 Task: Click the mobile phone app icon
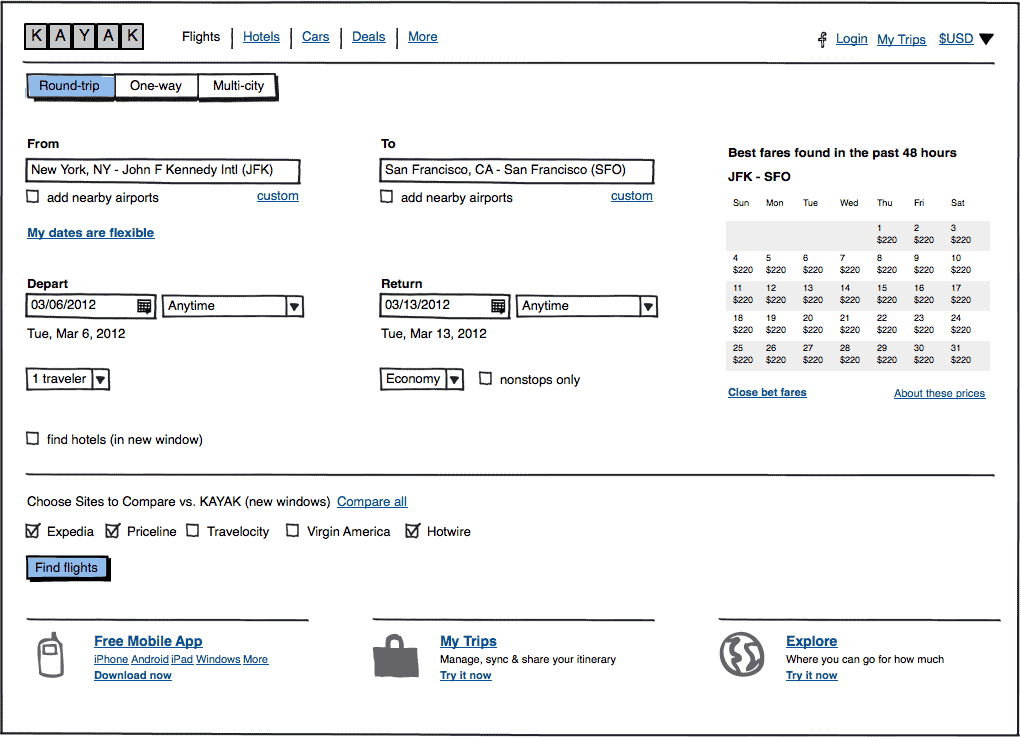[51, 655]
